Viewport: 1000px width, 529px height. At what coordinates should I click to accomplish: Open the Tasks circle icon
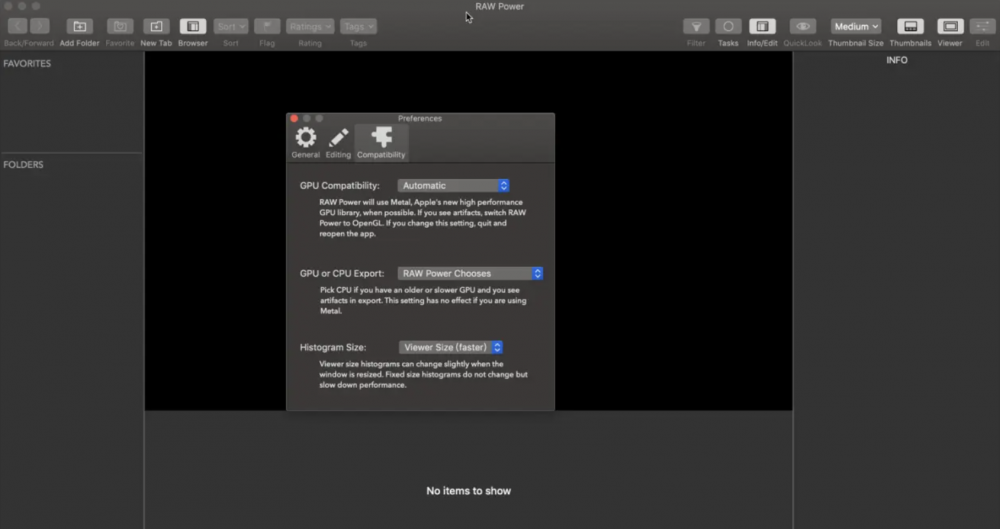(728, 26)
